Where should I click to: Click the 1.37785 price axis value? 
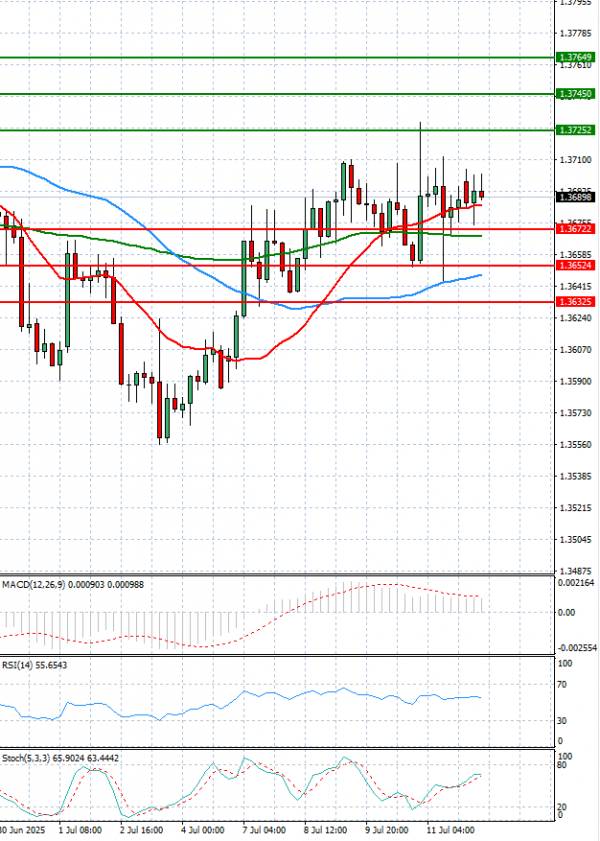pos(575,34)
